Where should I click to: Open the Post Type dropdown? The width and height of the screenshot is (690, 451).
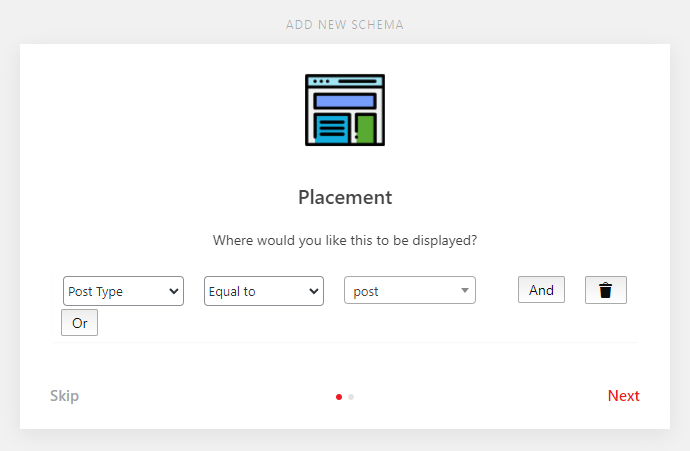(123, 291)
